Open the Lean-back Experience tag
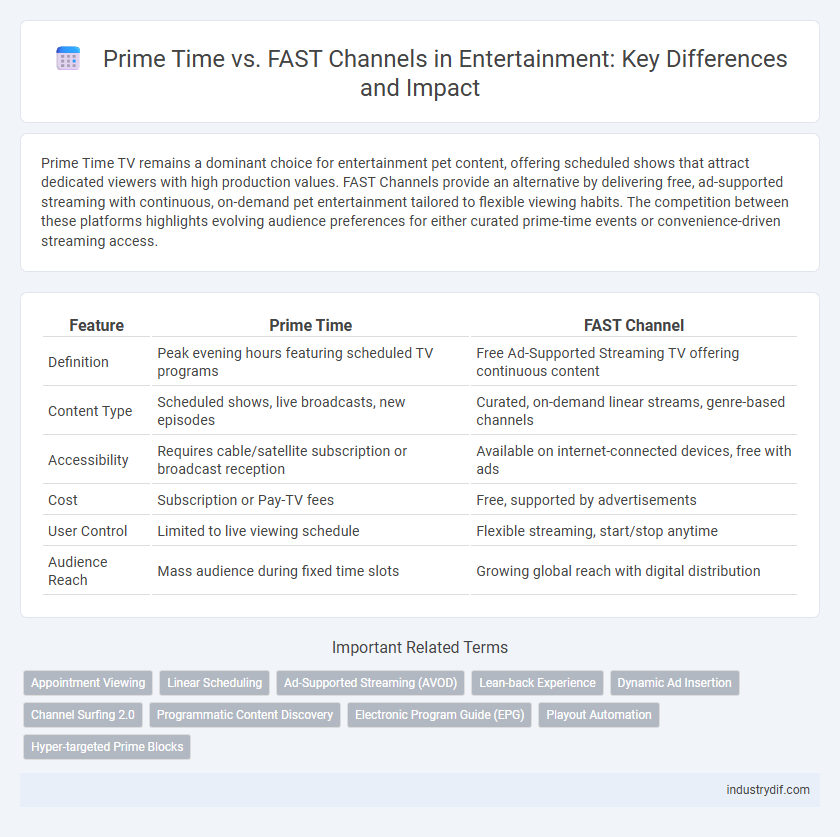Image resolution: width=840 pixels, height=837 pixels. pyautogui.click(x=537, y=683)
